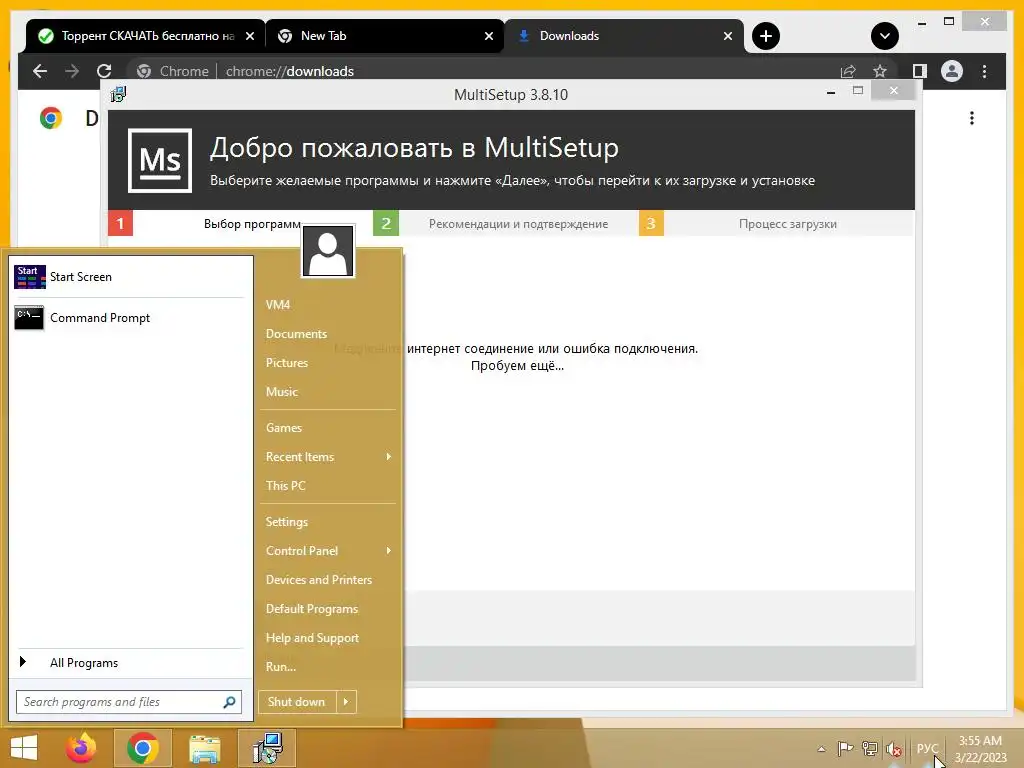Screen dimensions: 1024x768
Task: Open Firefox from the taskbar
Action: [81, 748]
